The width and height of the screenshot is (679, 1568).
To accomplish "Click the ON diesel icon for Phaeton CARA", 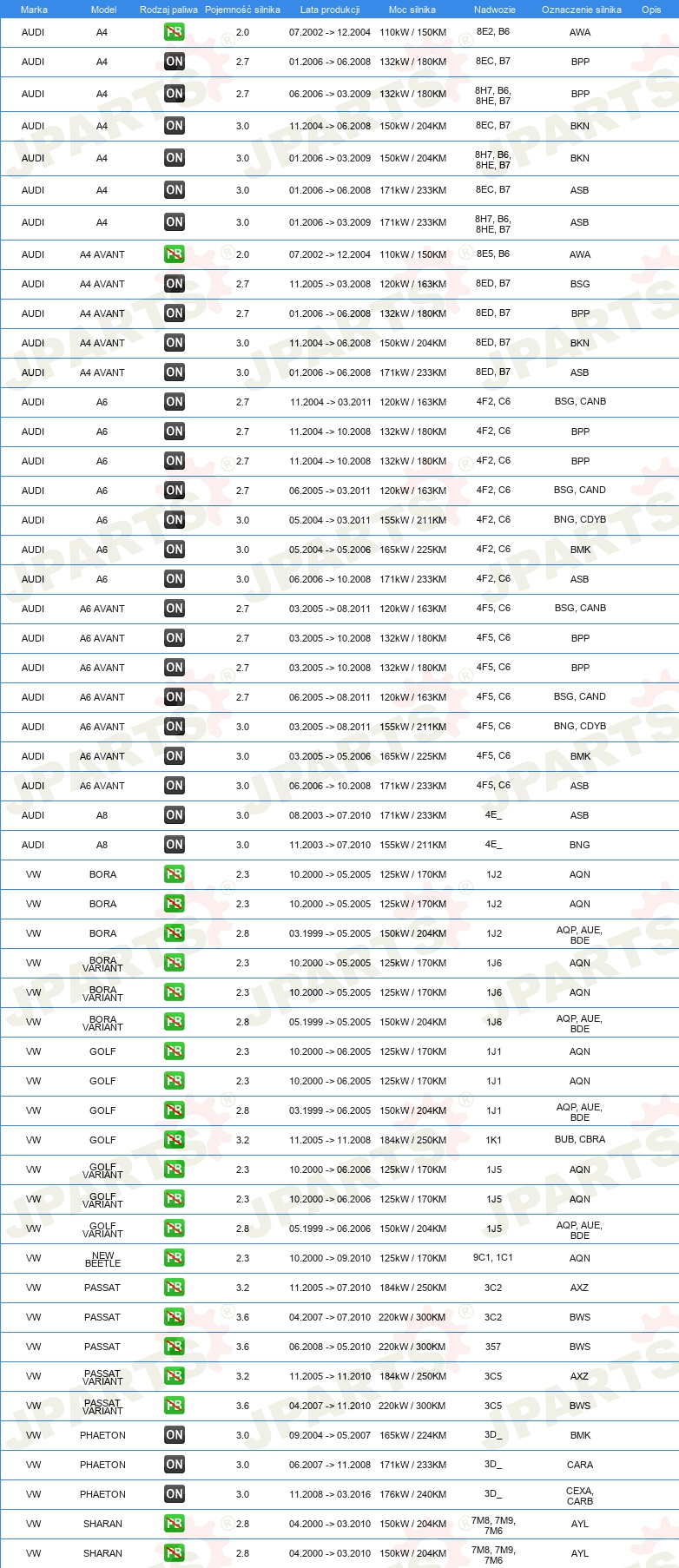I will pos(174,1465).
